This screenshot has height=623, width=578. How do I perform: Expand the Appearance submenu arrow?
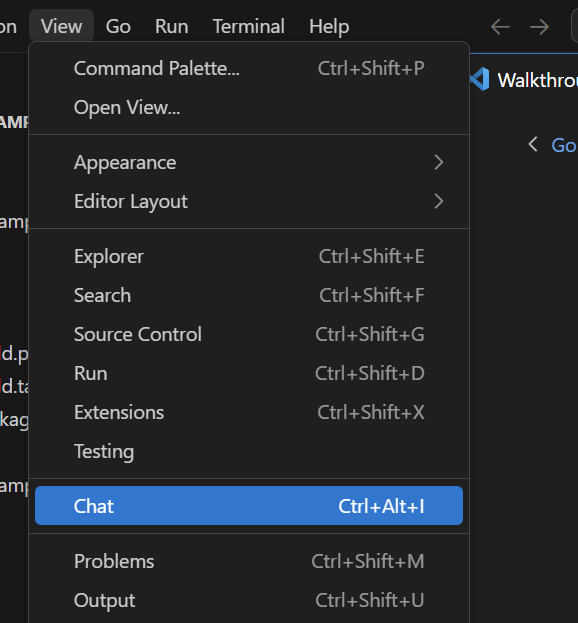click(439, 162)
